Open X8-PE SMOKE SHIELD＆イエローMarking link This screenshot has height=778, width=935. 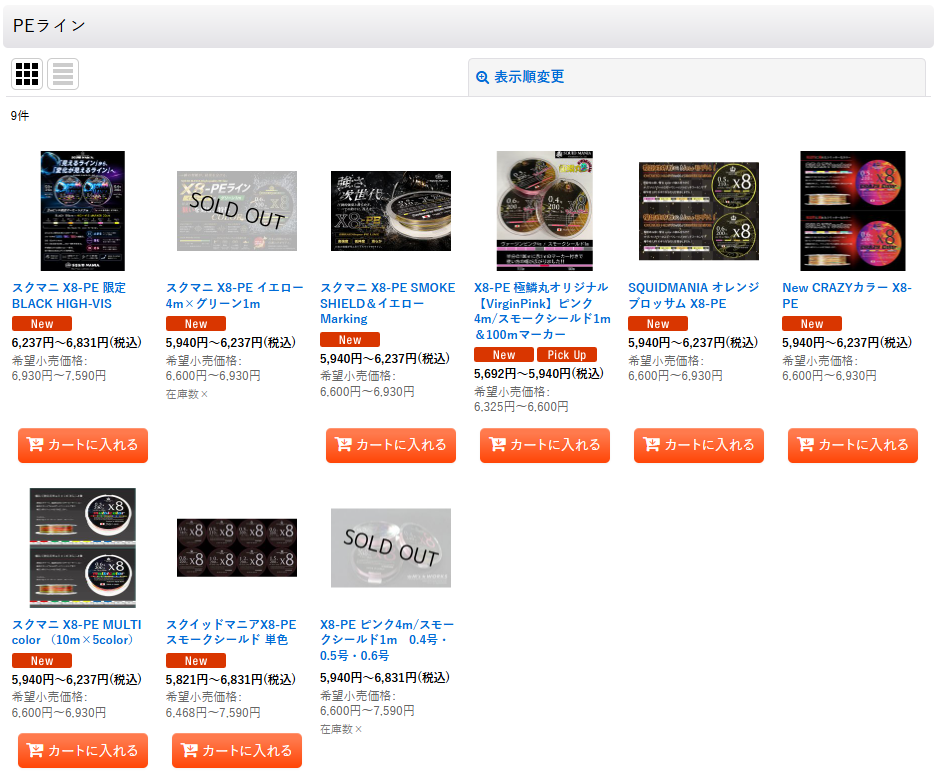coord(388,303)
